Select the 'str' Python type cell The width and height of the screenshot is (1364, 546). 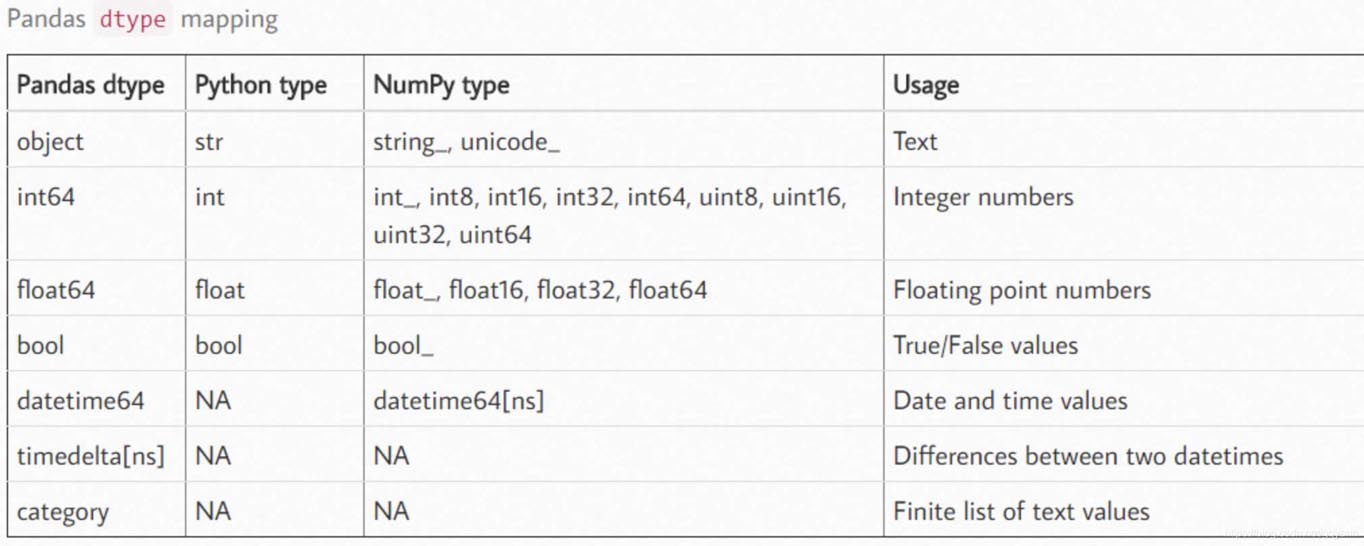coord(209,142)
